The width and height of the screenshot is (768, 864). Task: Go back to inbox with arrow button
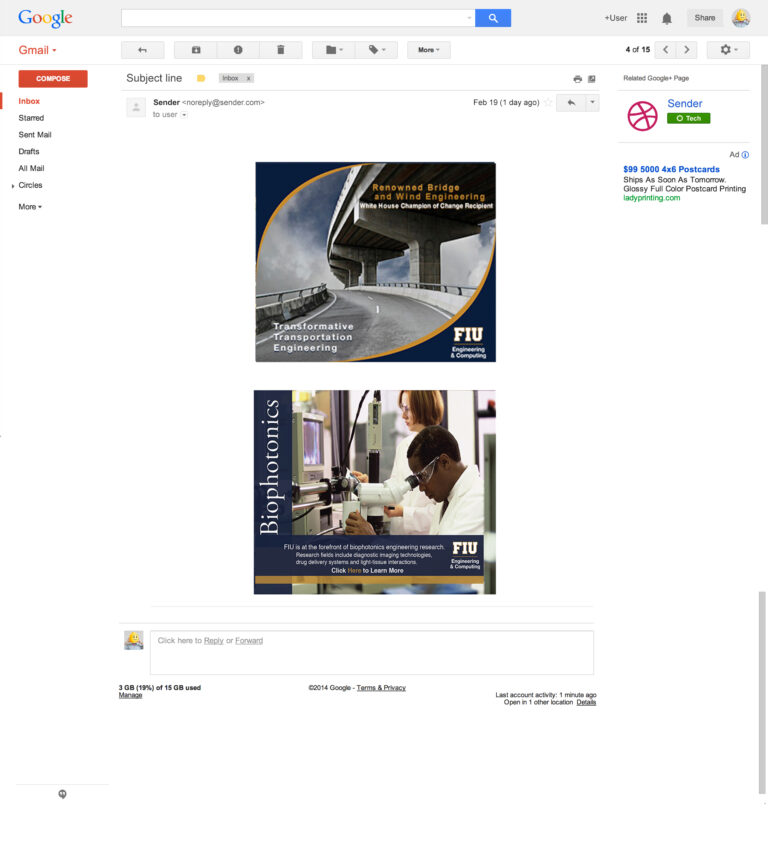pyautogui.click(x=142, y=50)
